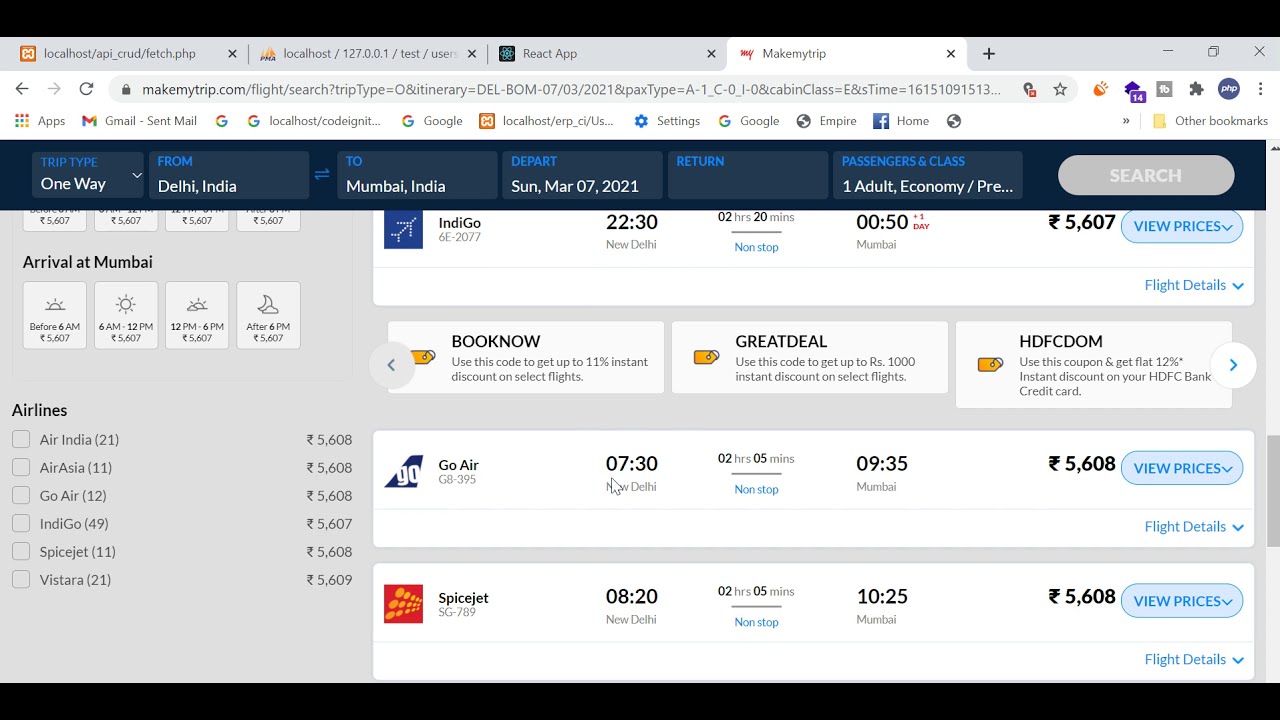Click the Spicejet airline logo
Viewport: 1280px width, 720px height.
click(403, 604)
